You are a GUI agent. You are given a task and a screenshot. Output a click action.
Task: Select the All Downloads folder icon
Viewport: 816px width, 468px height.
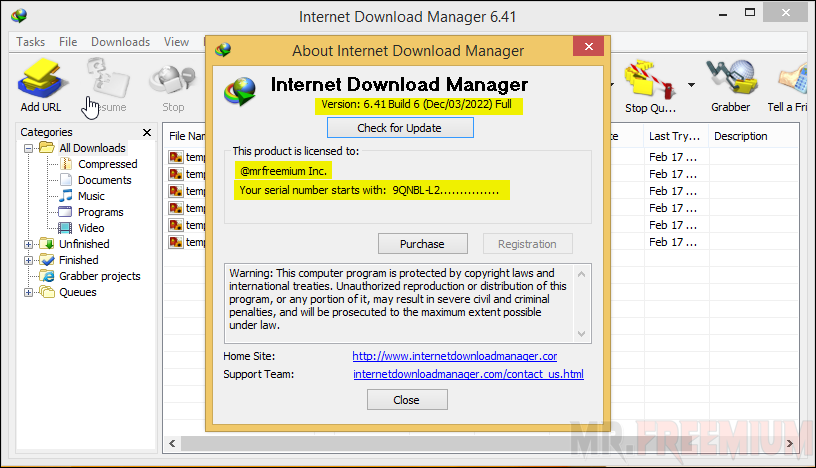47,148
